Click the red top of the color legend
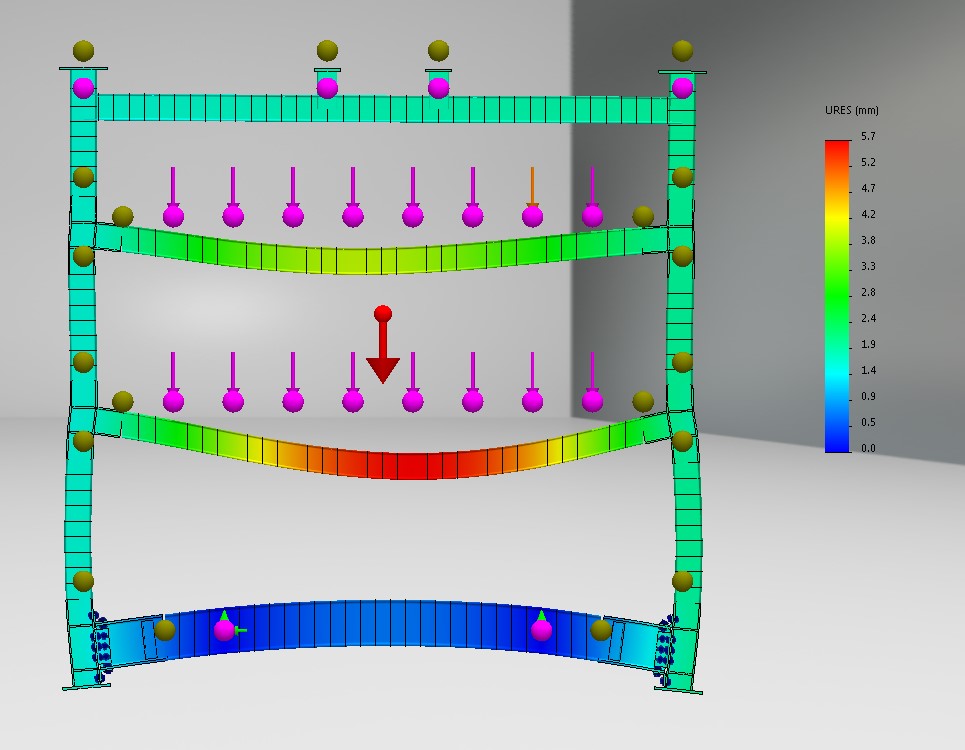 (837, 148)
